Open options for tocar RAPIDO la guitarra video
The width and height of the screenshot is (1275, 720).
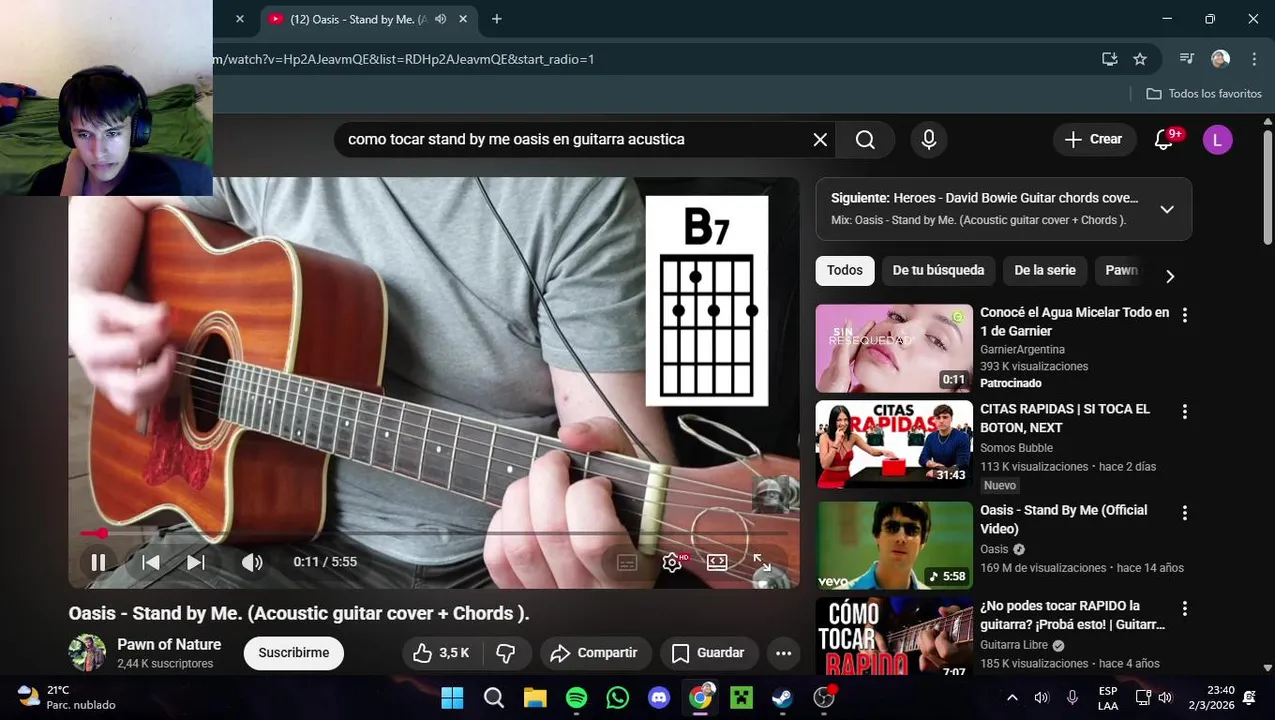[x=1185, y=608]
